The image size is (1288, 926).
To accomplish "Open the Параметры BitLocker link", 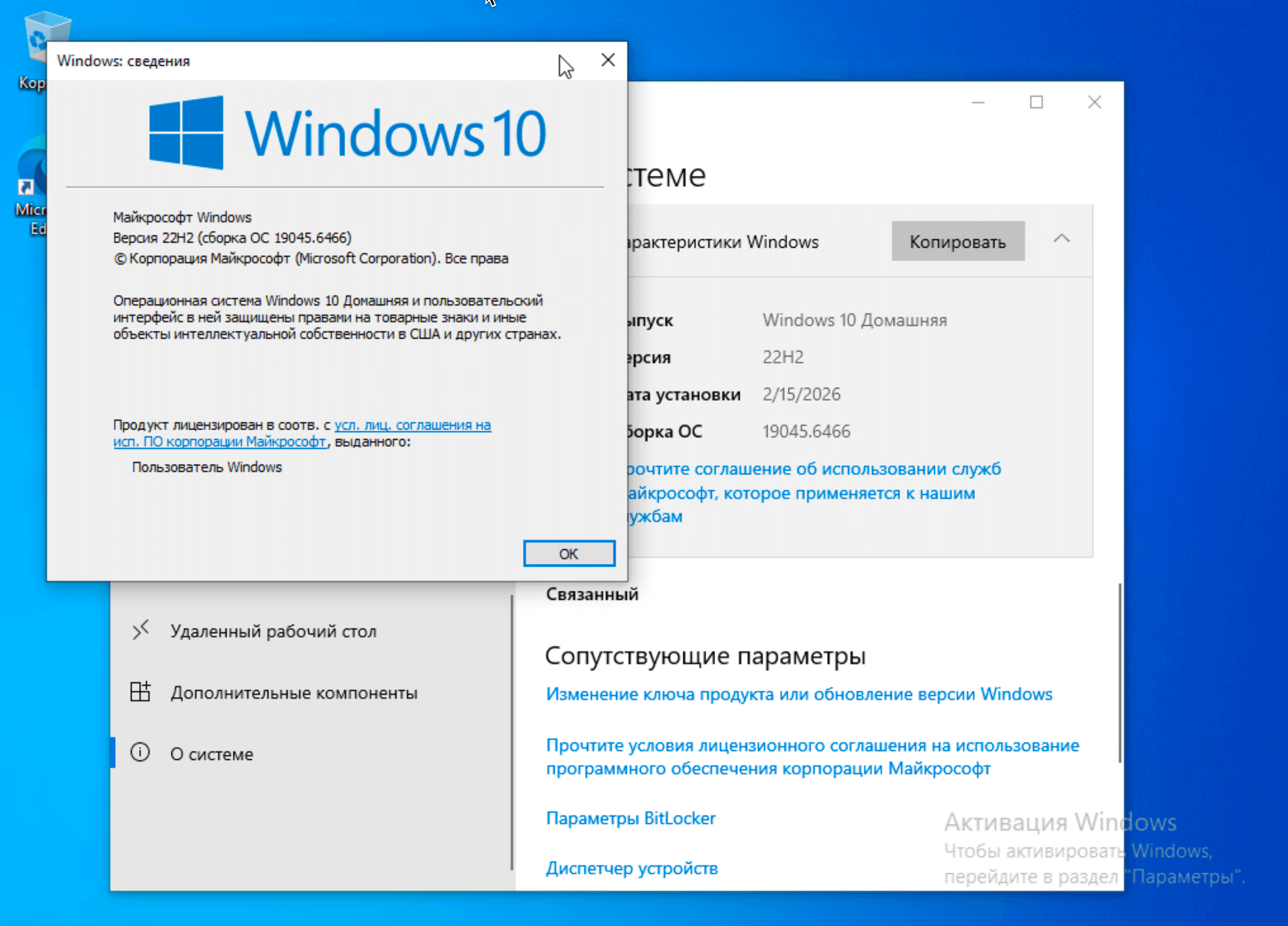I will (630, 818).
